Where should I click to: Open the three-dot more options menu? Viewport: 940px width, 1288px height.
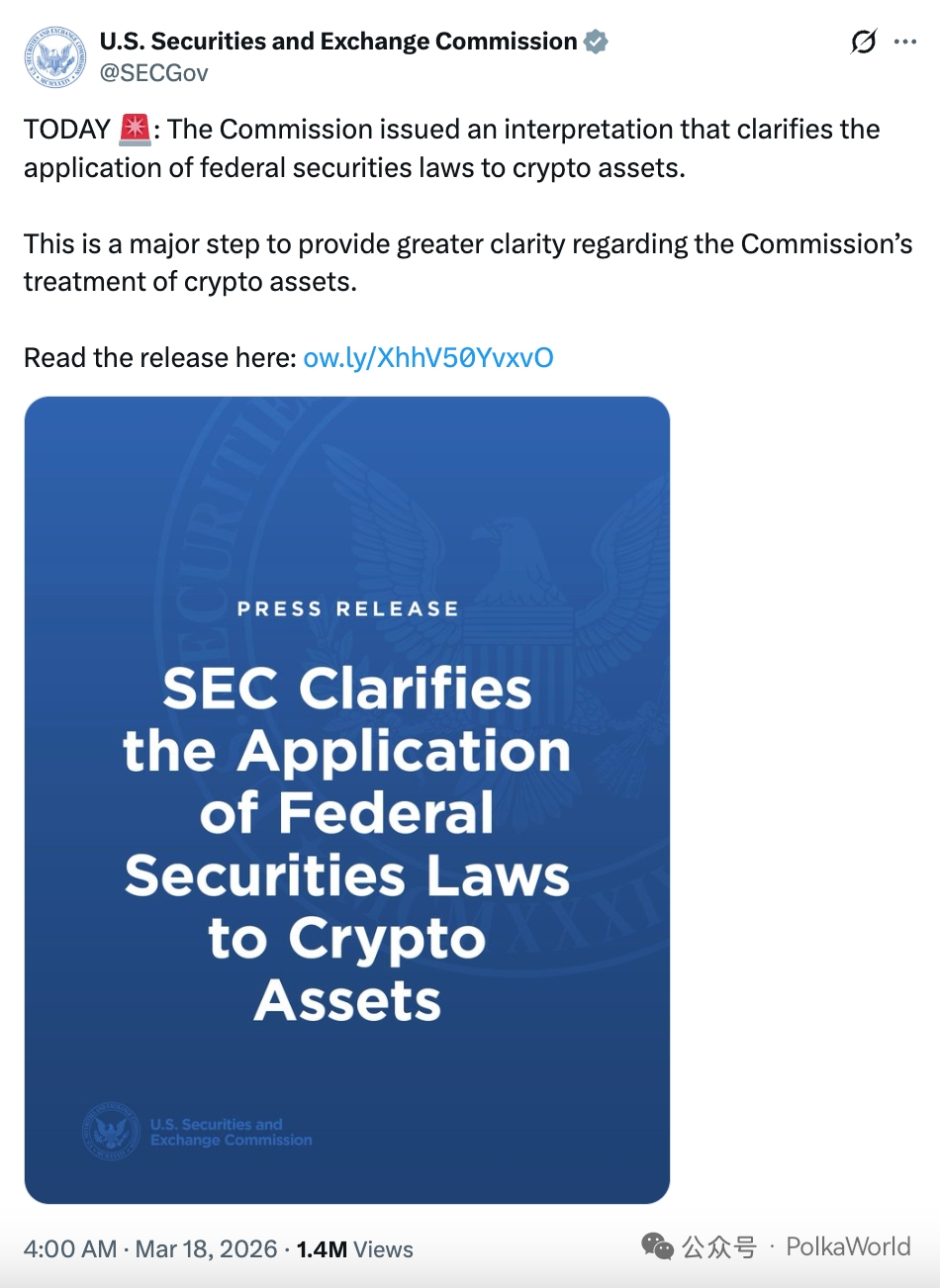point(904,42)
